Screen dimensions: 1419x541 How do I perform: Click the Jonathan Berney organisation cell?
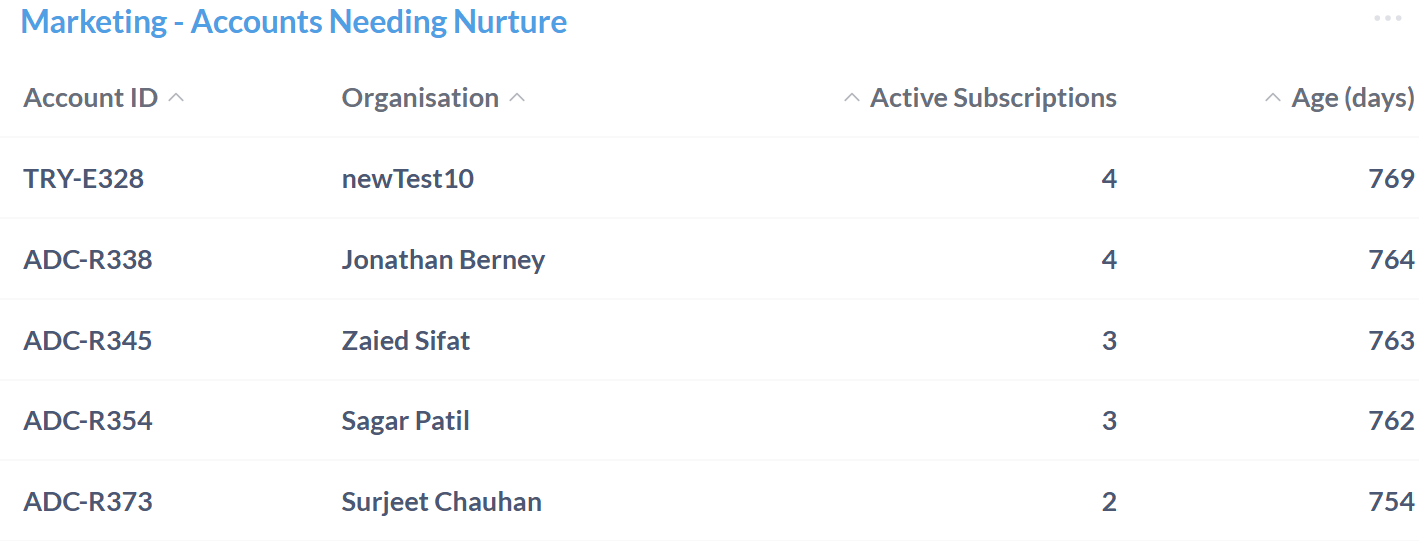[x=443, y=260]
